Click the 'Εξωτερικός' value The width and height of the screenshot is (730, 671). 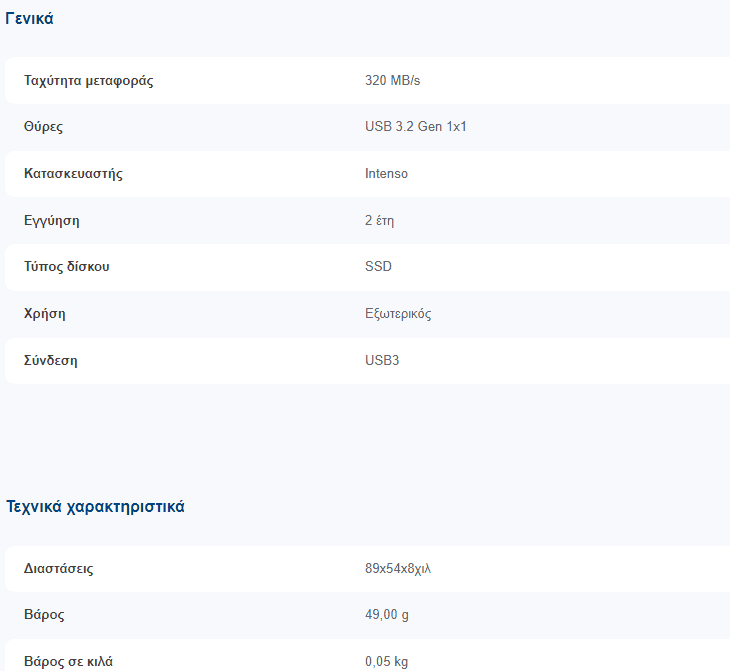[x=398, y=313]
